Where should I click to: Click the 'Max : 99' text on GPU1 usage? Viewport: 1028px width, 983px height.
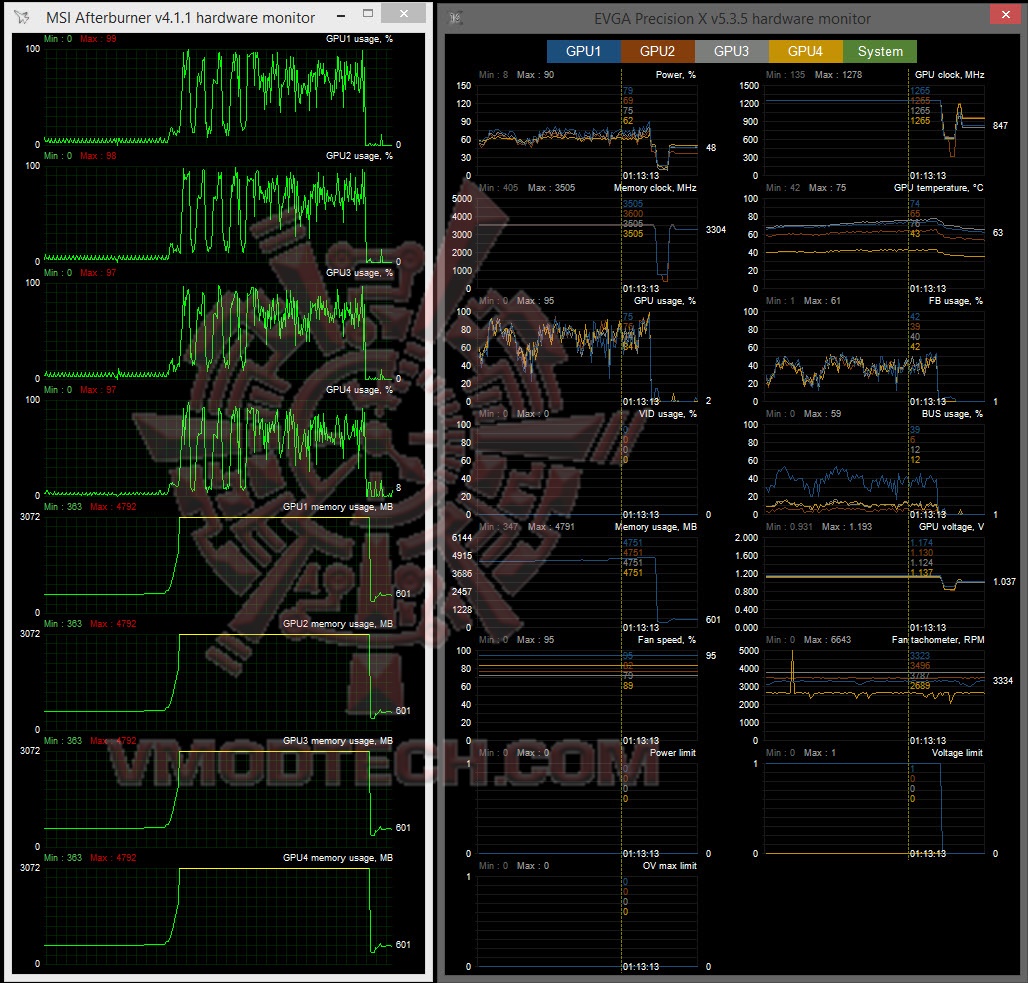pos(98,39)
